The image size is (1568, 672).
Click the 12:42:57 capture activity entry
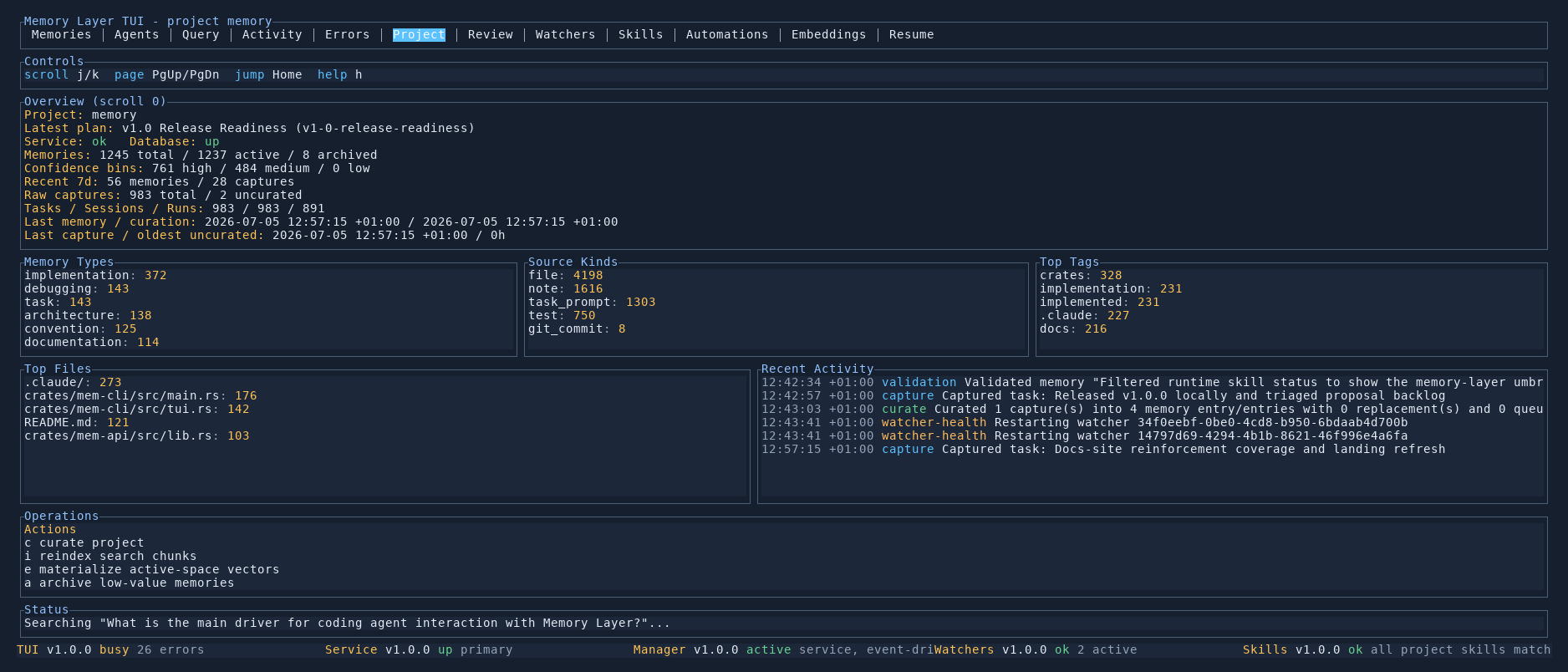point(1103,395)
